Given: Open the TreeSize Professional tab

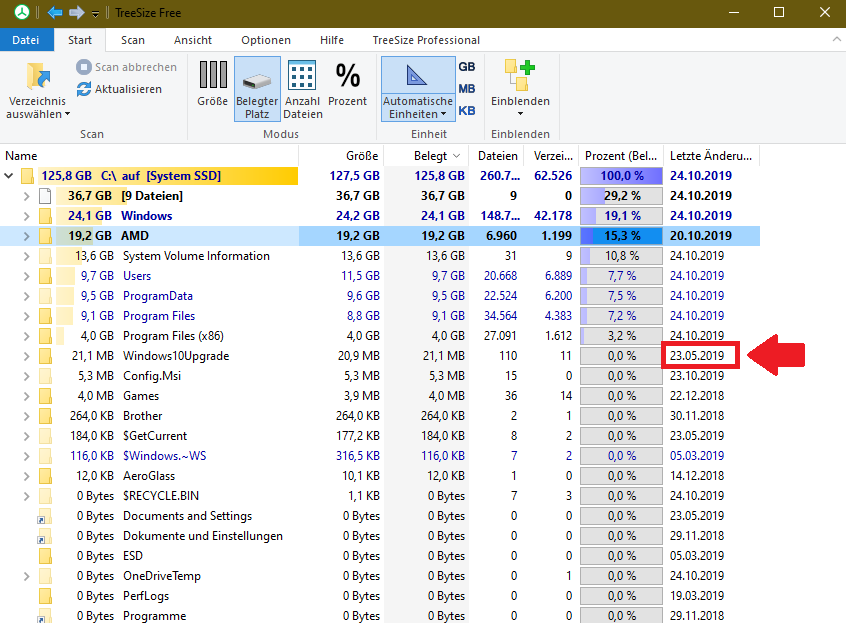Looking at the screenshot, I should pos(426,40).
